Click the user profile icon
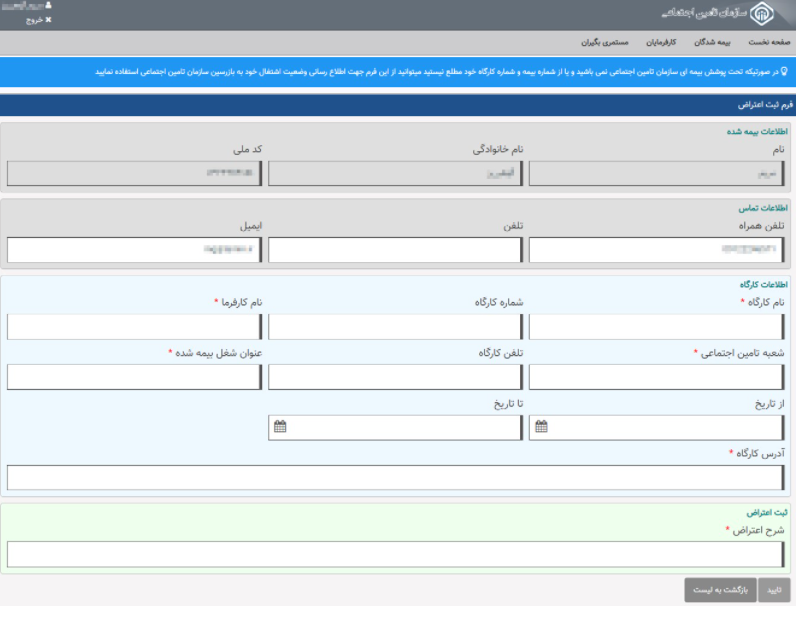 pyautogui.click(x=48, y=5)
